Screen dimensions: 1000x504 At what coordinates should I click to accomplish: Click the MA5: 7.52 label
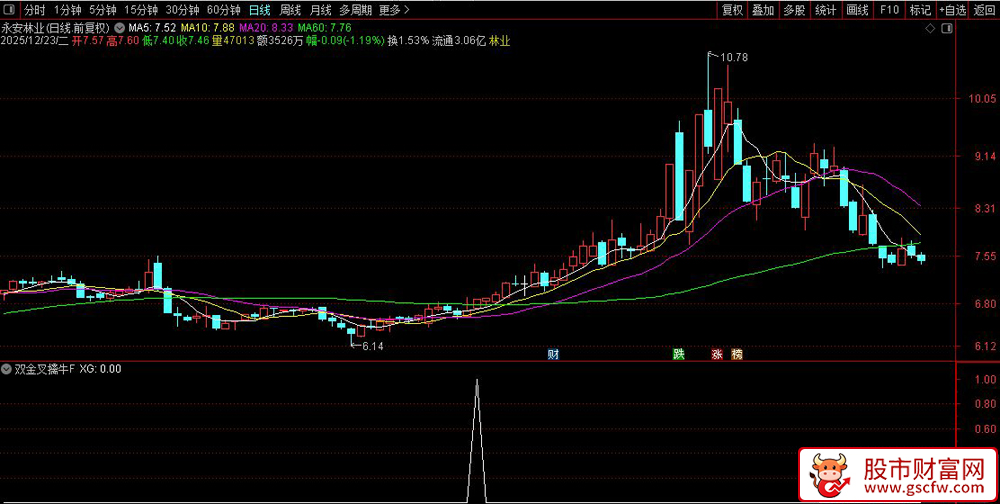(x=152, y=28)
